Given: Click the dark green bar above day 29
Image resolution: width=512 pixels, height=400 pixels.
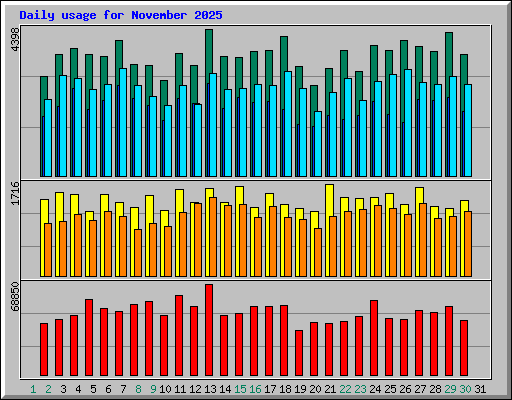Looking at the screenshot, I should tap(449, 54).
